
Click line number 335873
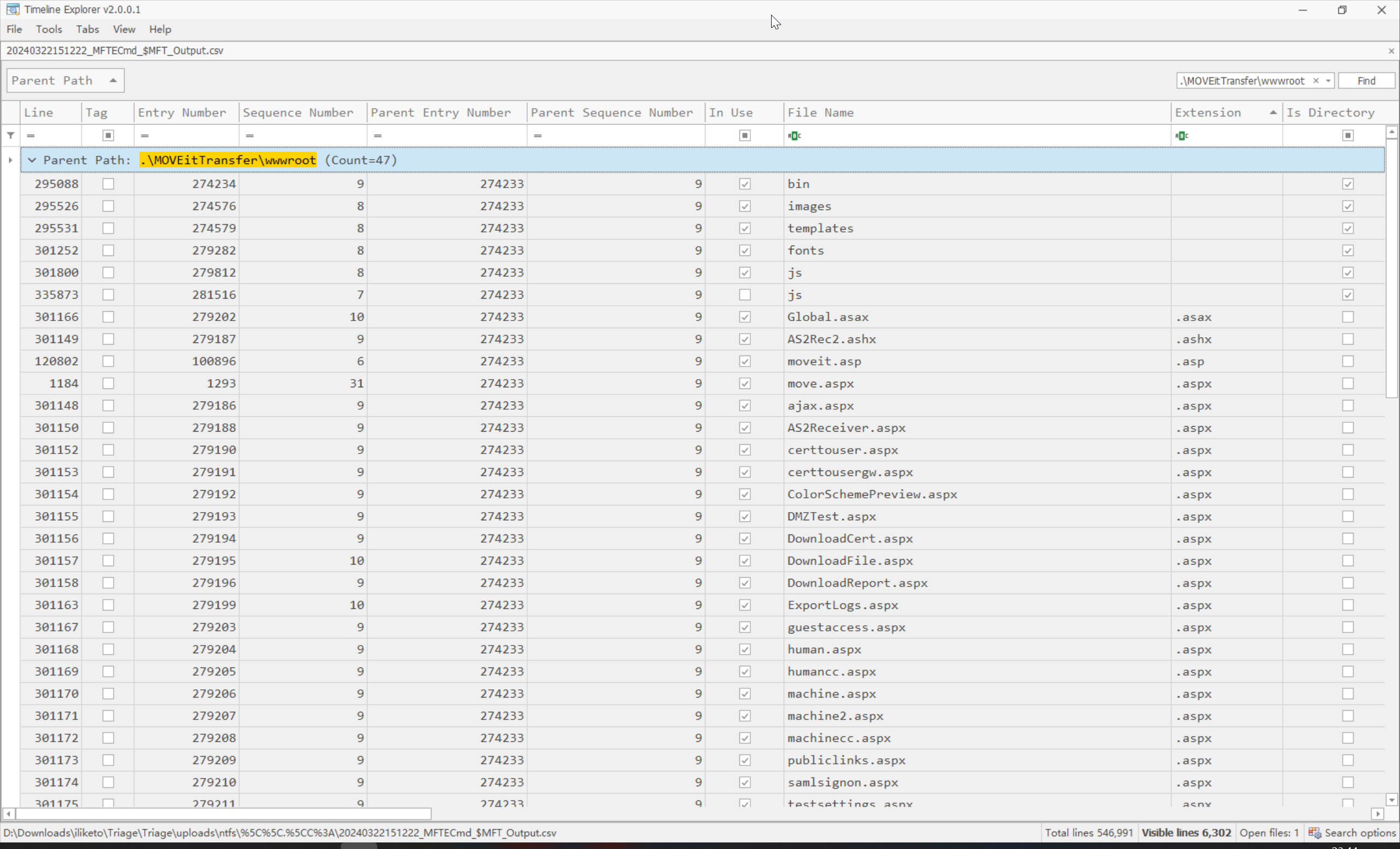pos(56,294)
